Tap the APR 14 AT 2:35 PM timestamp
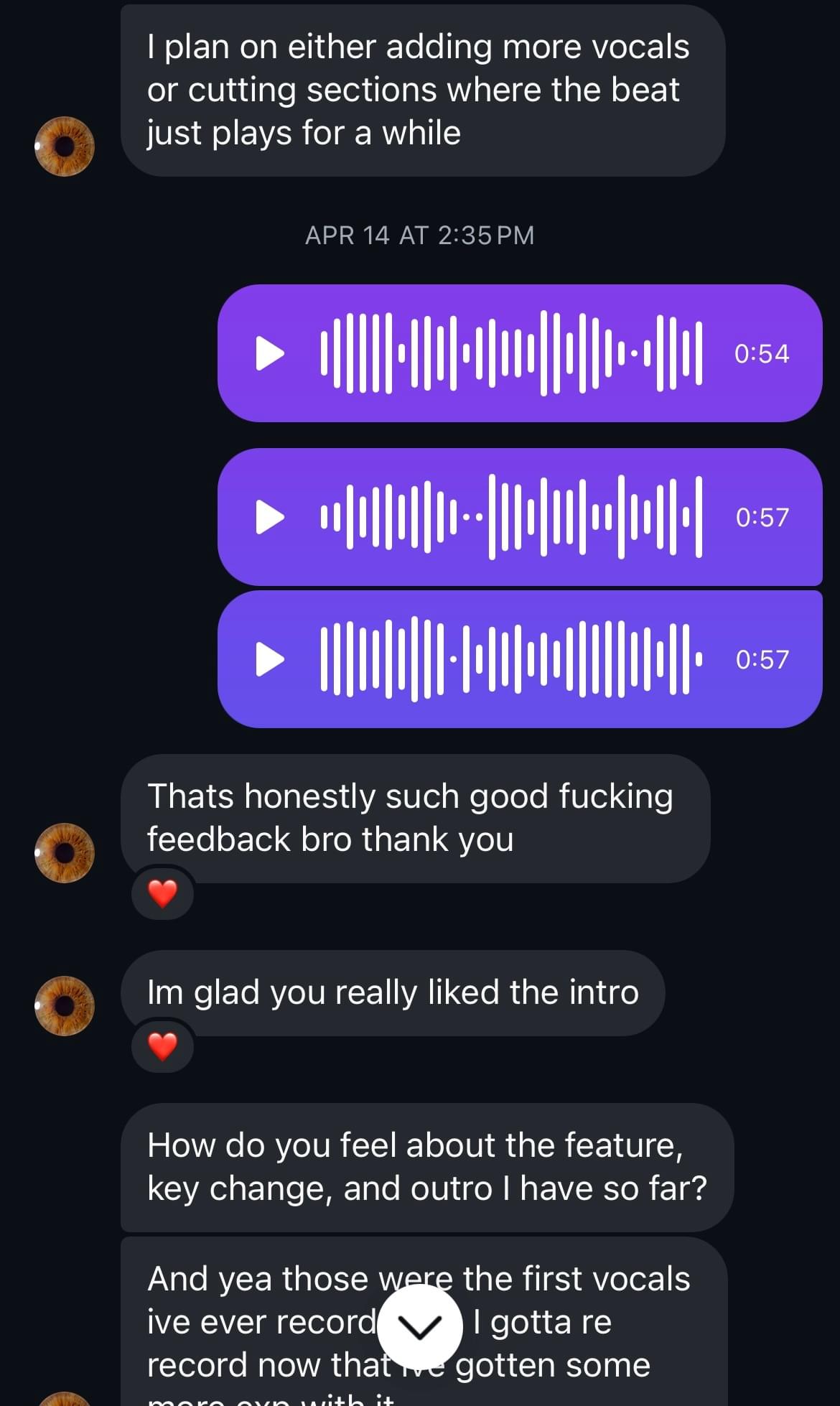 click(420, 236)
